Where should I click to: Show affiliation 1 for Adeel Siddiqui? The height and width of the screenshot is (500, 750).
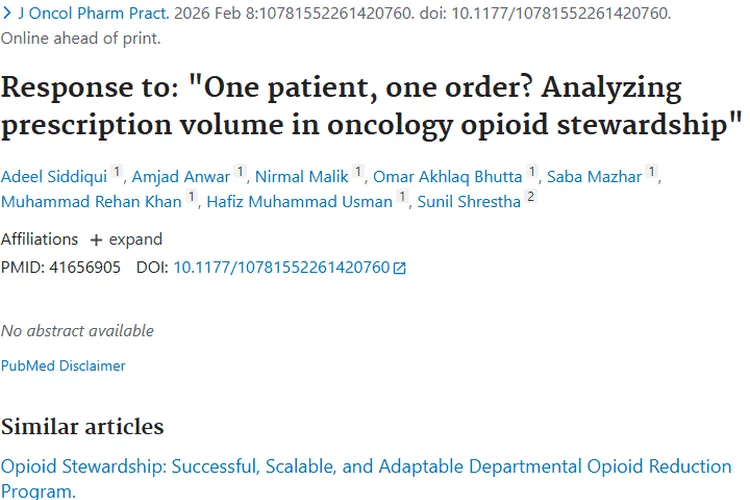click(116, 172)
